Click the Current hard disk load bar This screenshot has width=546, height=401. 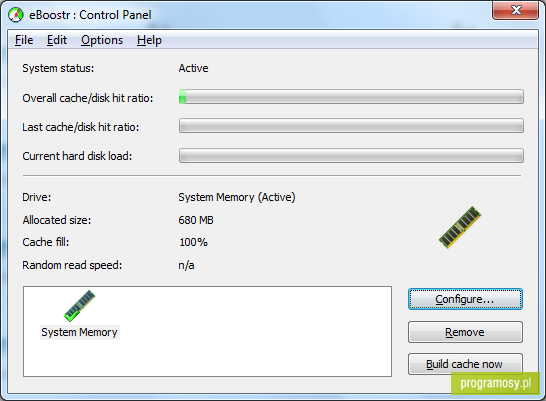(x=351, y=156)
